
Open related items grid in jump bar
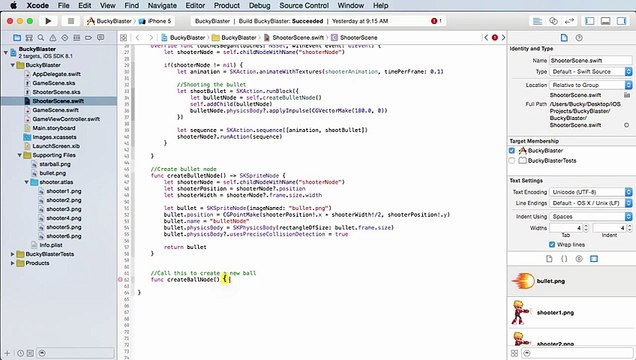click(124, 38)
